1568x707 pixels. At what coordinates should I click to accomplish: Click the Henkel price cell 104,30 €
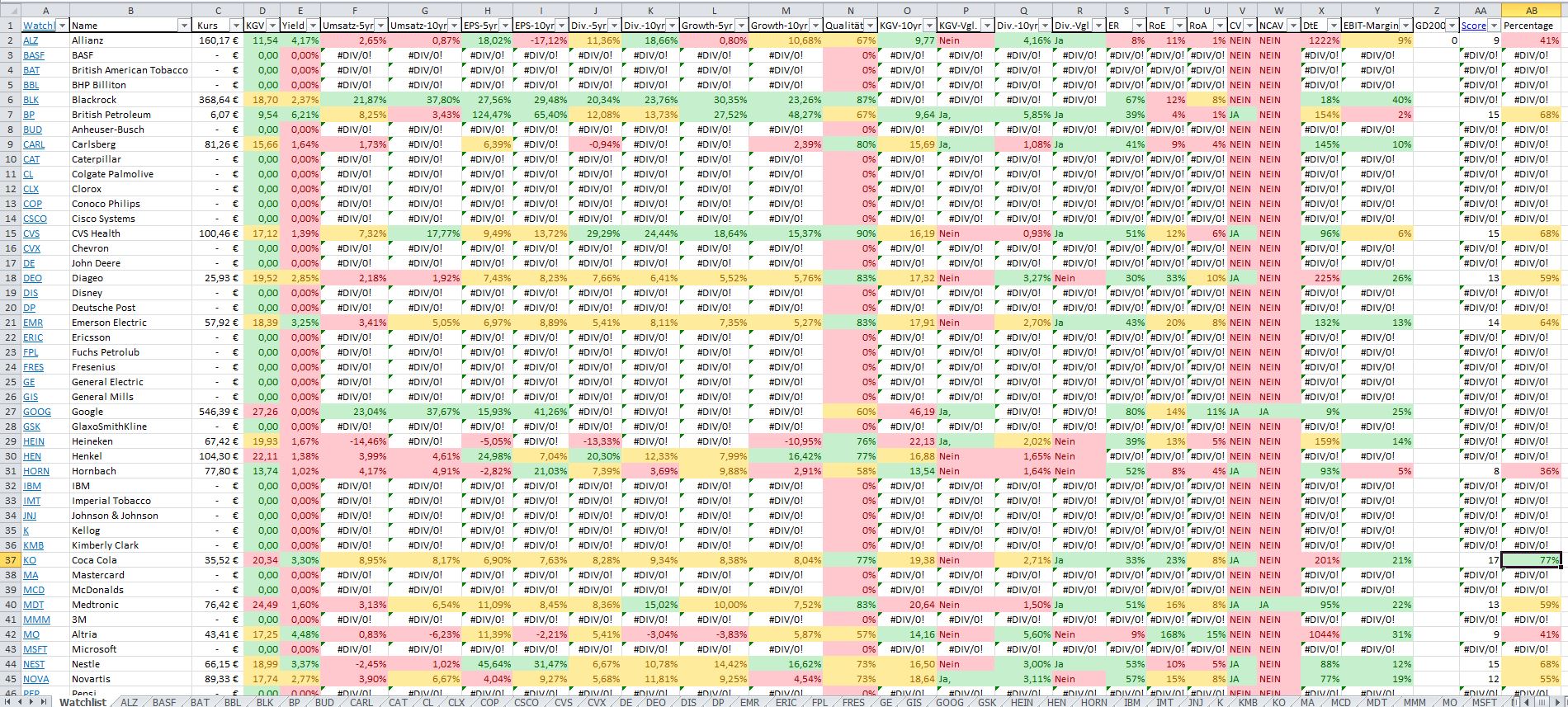coord(218,456)
